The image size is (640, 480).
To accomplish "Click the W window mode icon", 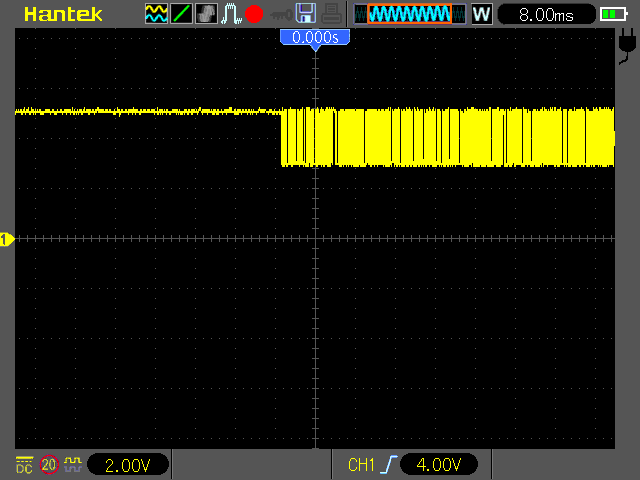I will 482,14.
